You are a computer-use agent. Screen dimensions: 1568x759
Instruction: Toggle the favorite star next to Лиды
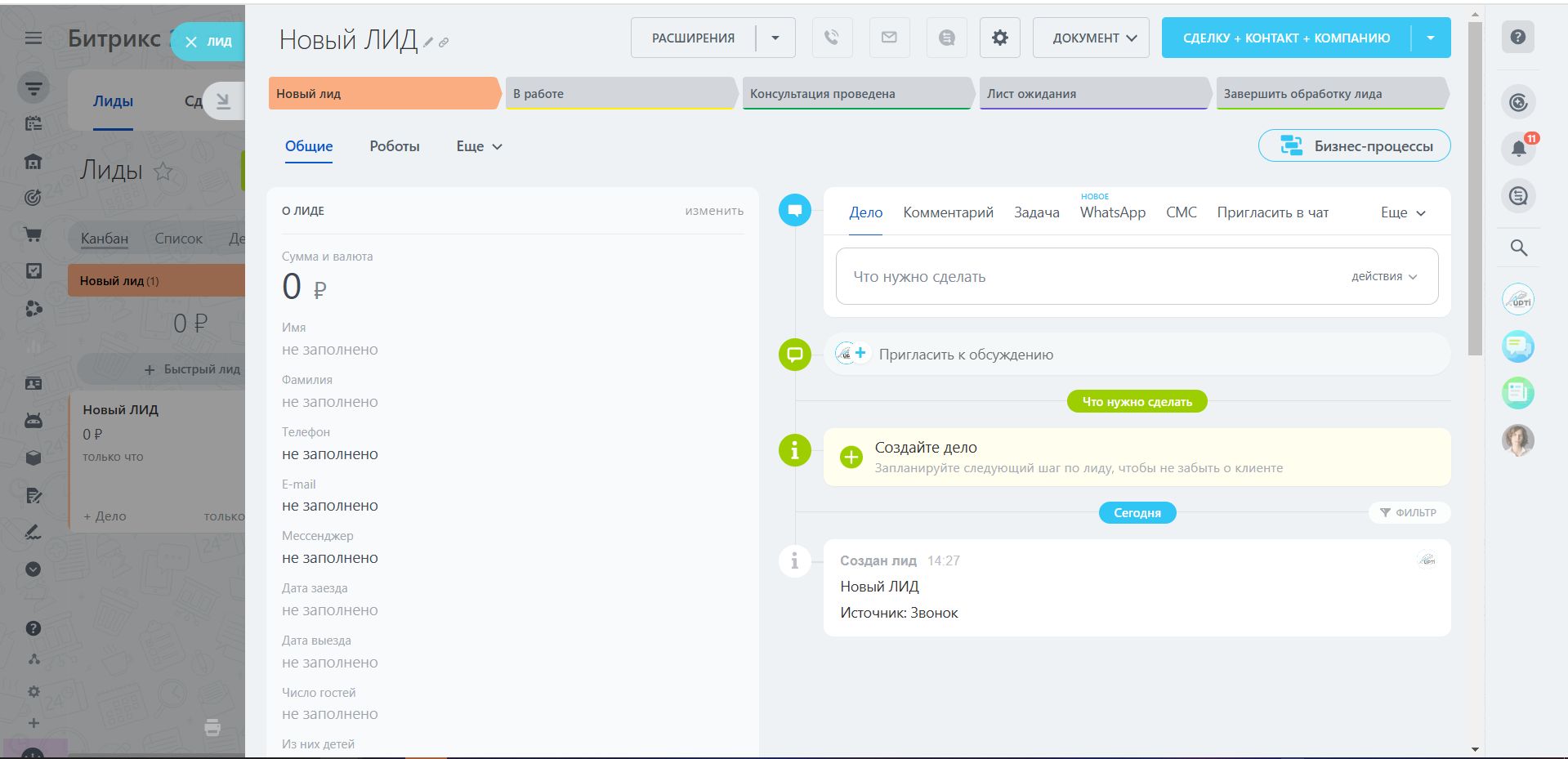click(x=163, y=171)
